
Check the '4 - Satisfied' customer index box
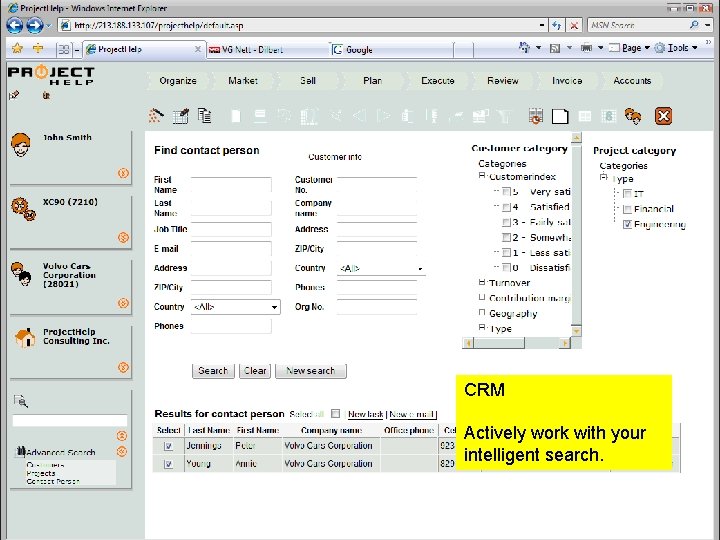coord(506,207)
